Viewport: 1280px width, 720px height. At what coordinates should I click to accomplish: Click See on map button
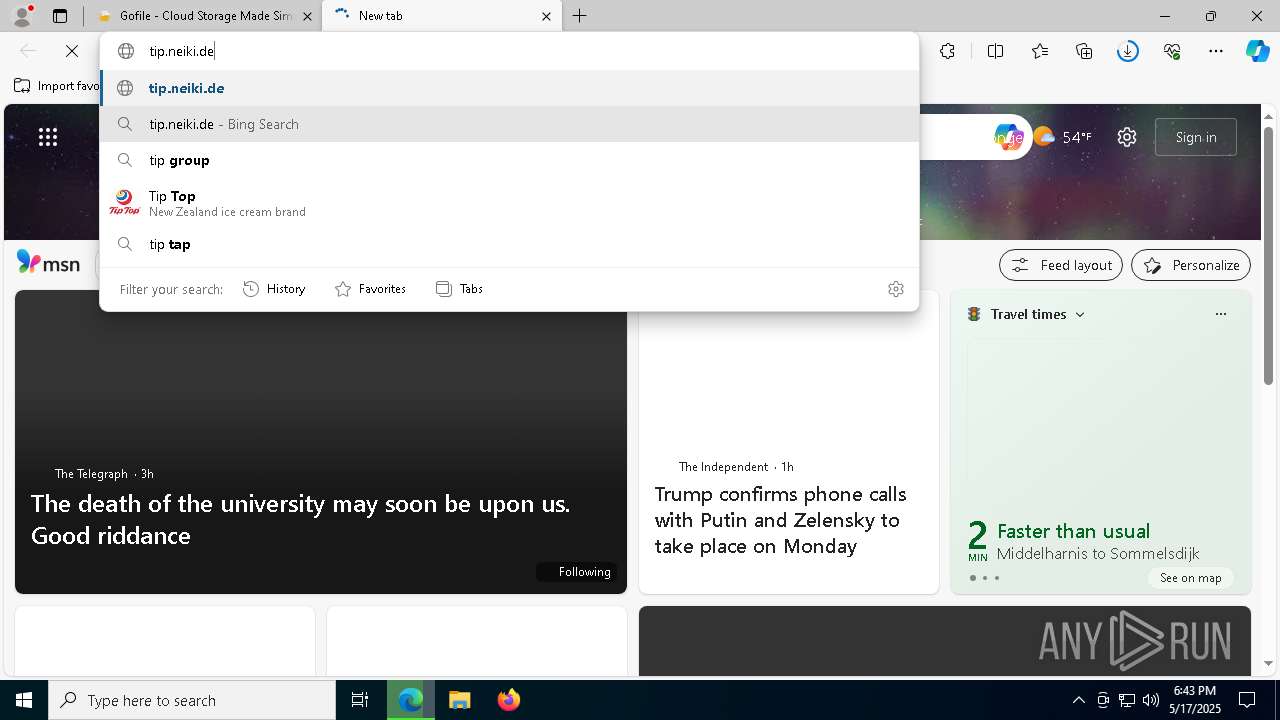click(x=1190, y=578)
